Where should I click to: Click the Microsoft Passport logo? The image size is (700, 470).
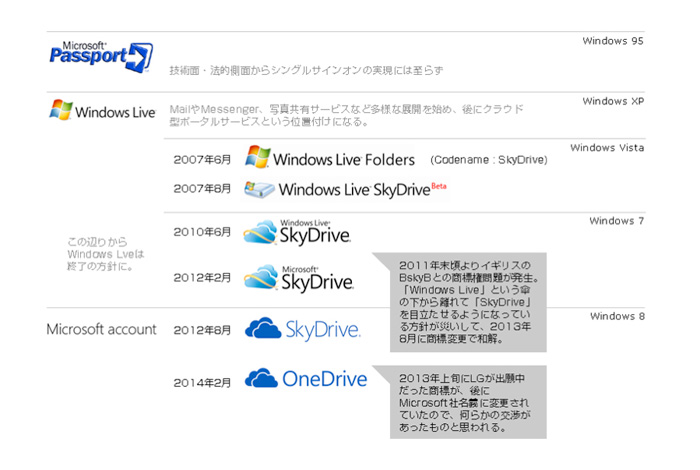(x=101, y=57)
